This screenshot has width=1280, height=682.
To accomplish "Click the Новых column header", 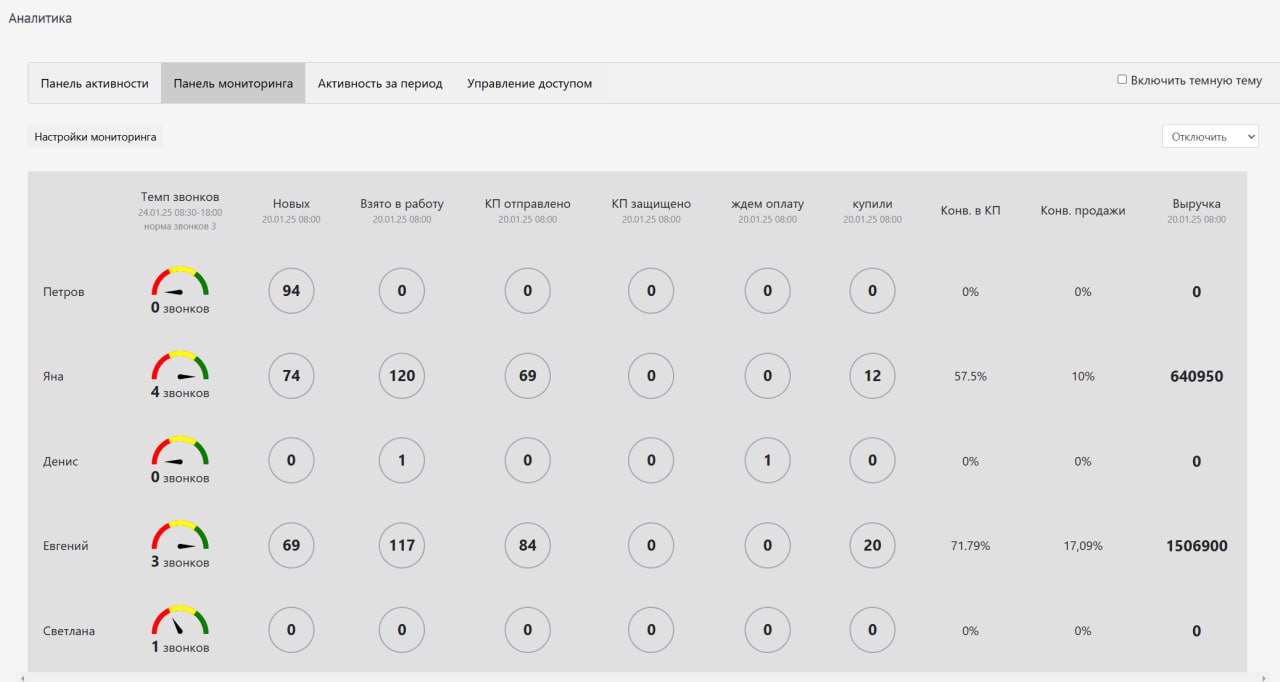I will (292, 204).
